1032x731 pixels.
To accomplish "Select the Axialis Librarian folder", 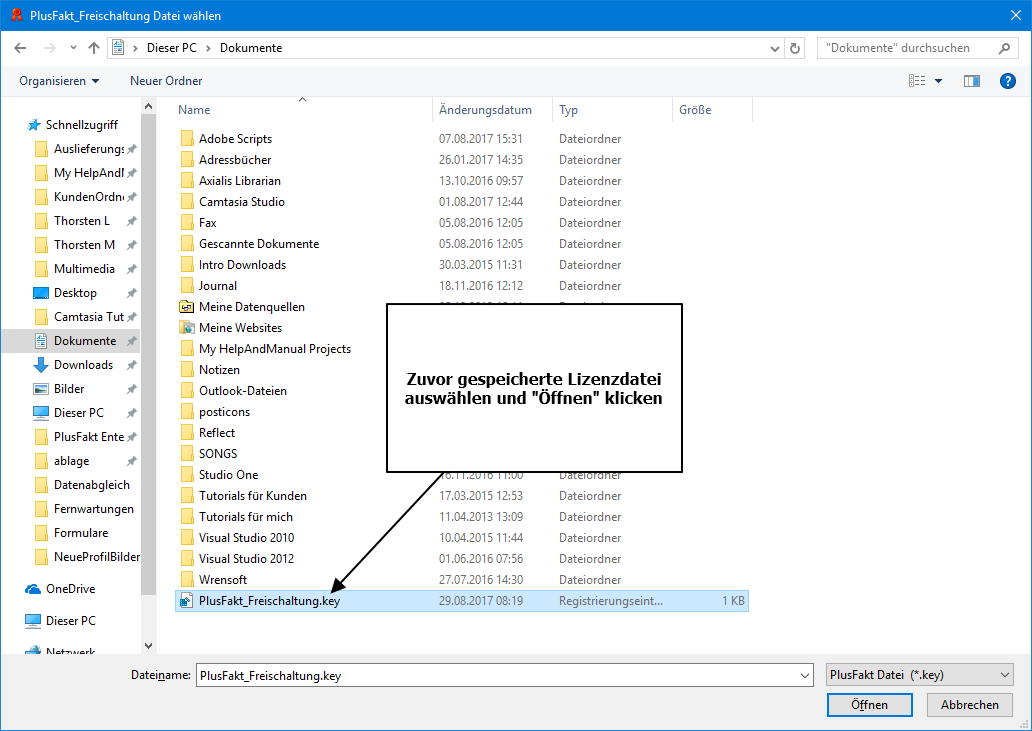I will (240, 181).
